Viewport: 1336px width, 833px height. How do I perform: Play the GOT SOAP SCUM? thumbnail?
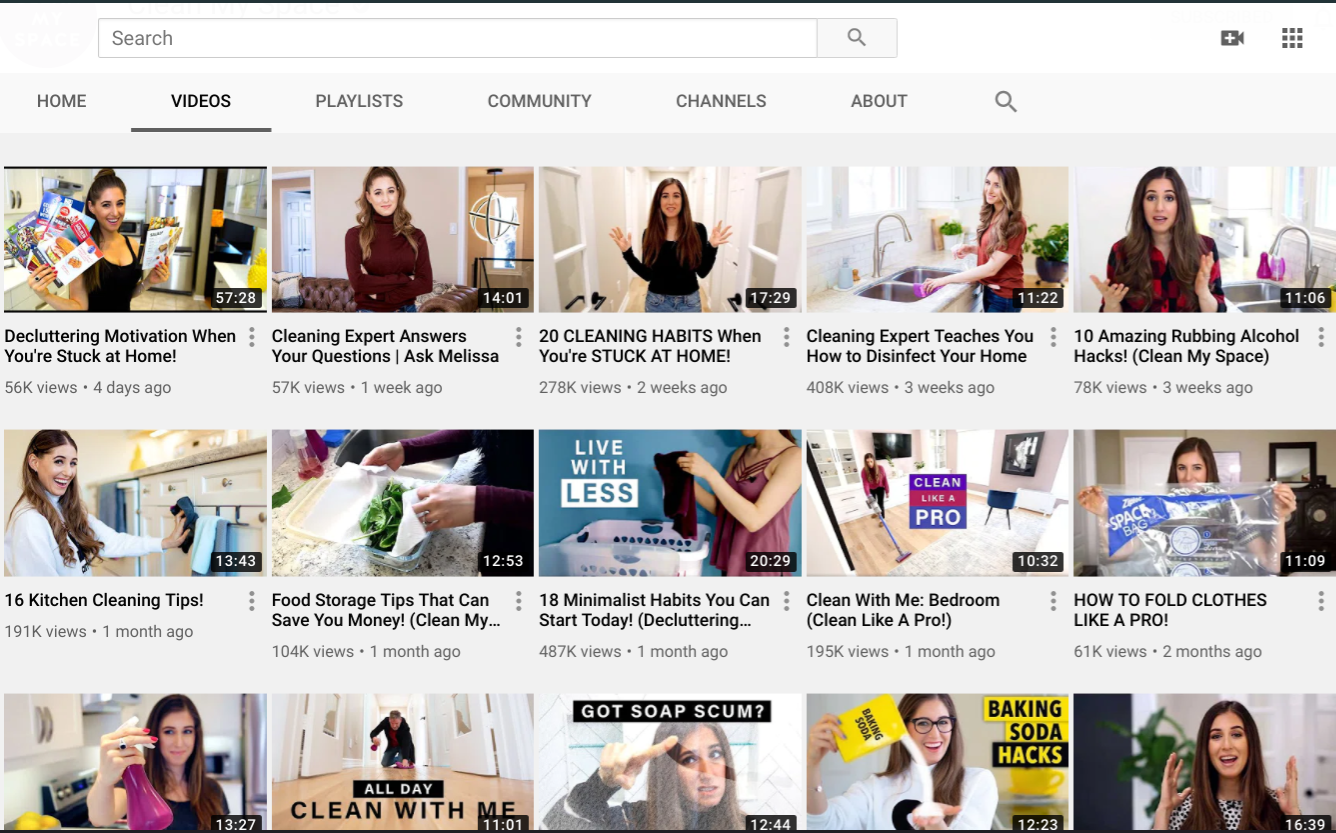pyautogui.click(x=670, y=762)
